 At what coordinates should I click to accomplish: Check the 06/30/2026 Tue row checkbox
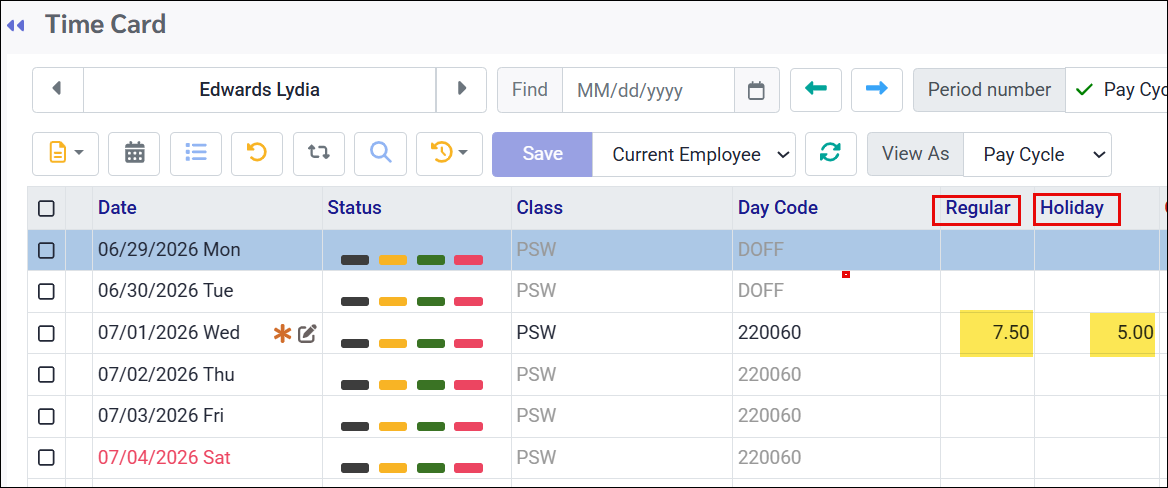pos(46,291)
